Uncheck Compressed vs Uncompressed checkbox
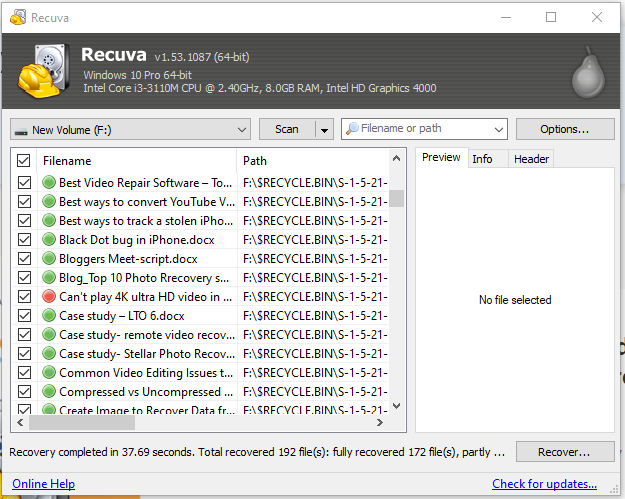Image resolution: width=625 pixels, height=499 pixels. [24, 391]
